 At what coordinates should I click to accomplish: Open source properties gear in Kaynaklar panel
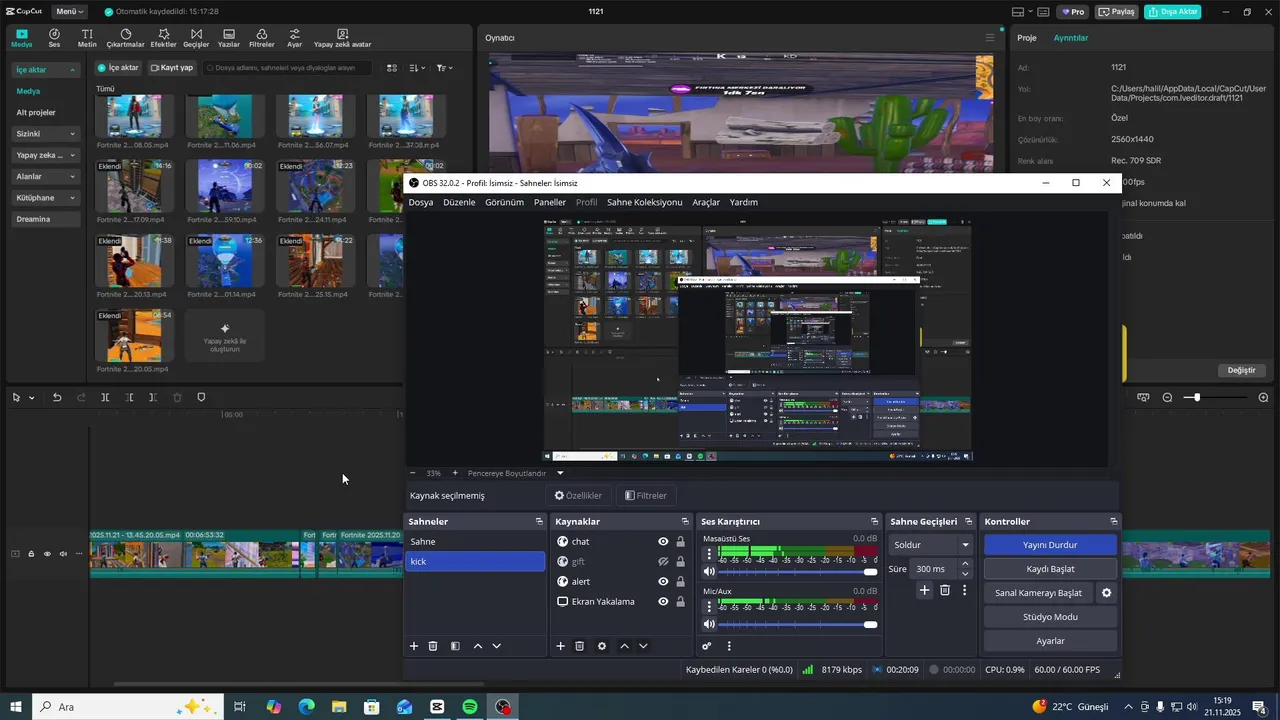point(602,646)
